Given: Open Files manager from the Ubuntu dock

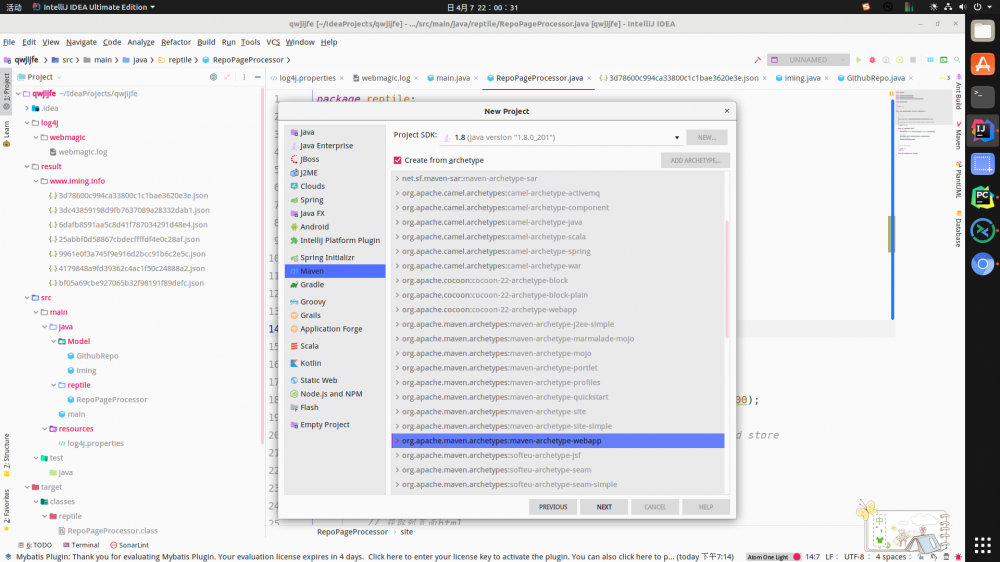Looking at the screenshot, I should tap(982, 31).
